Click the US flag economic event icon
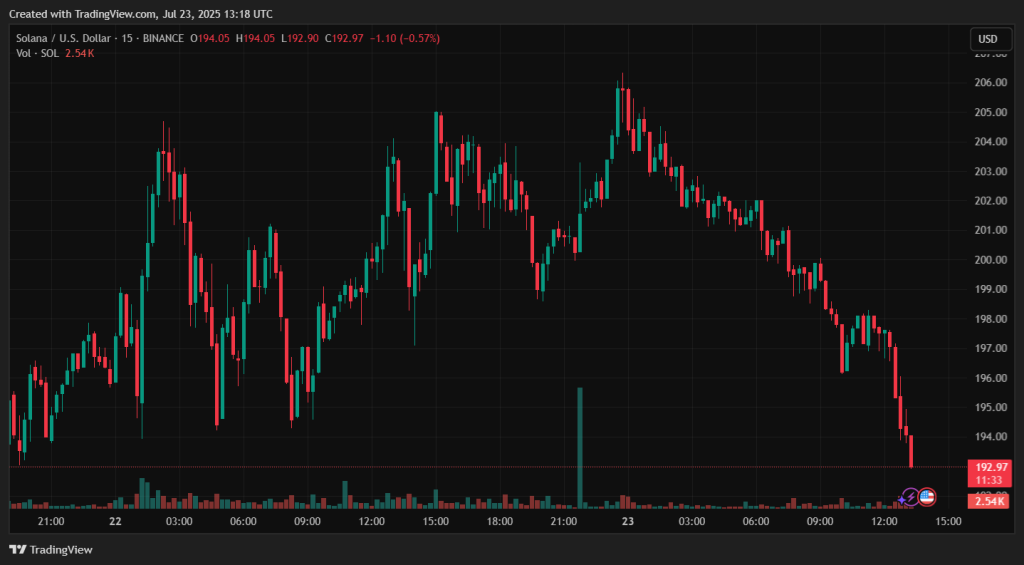 tap(927, 497)
